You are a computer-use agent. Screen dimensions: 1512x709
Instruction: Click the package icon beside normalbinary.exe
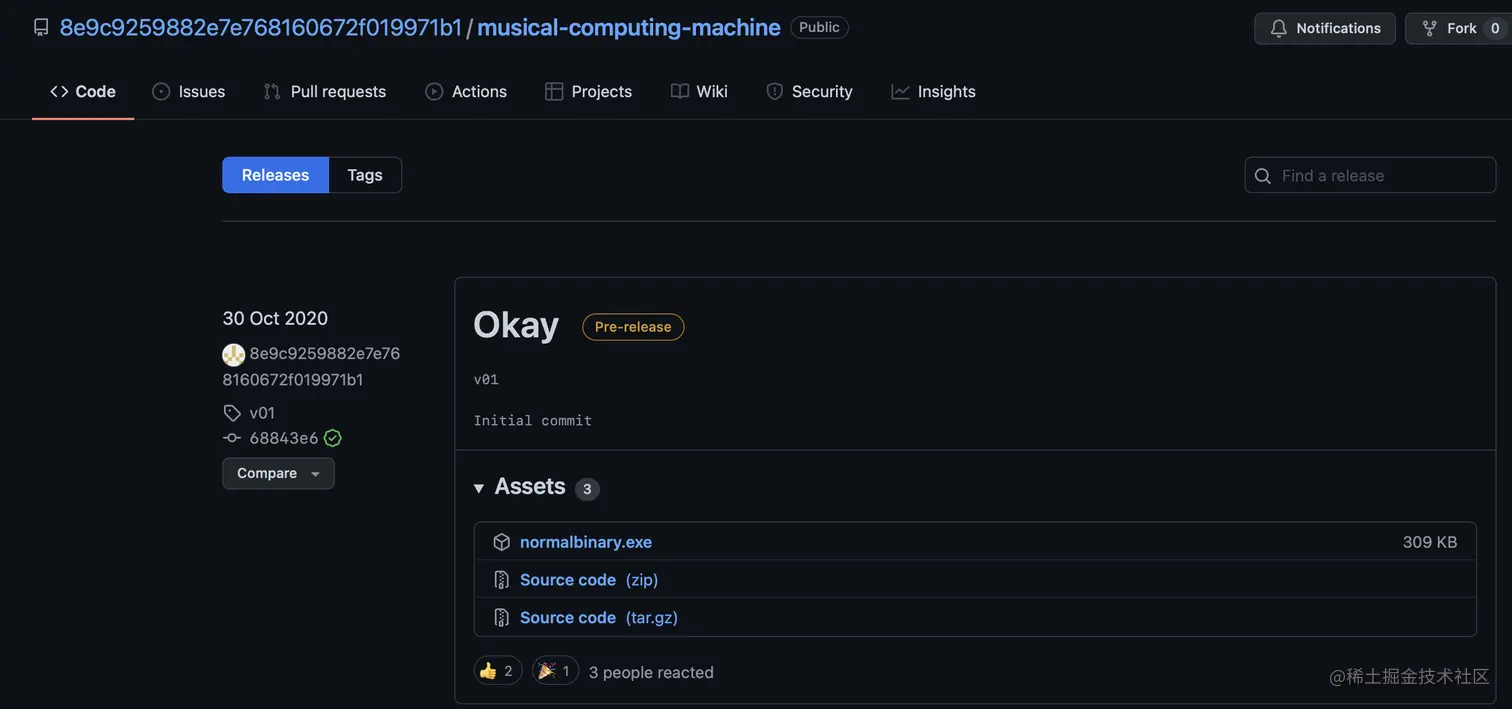click(x=502, y=542)
